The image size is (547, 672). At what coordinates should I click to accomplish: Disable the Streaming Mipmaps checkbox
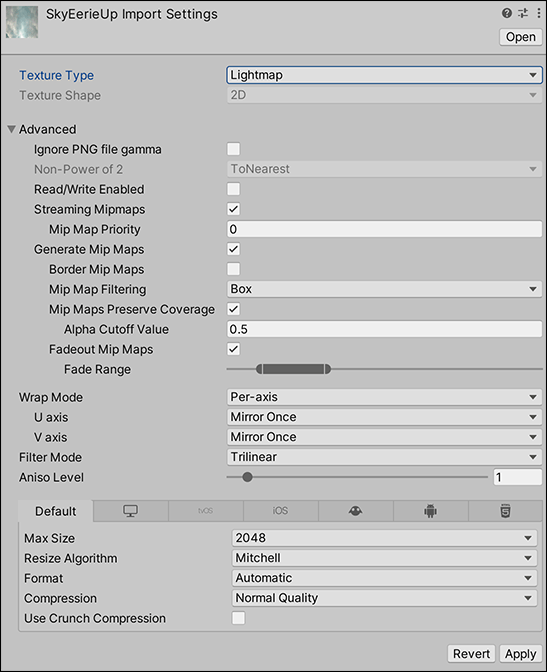pyautogui.click(x=234, y=209)
